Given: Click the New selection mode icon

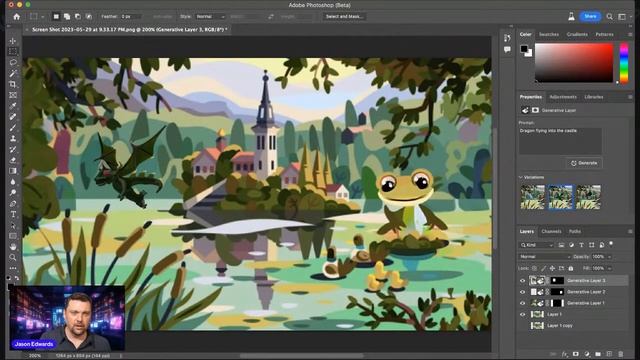Looking at the screenshot, I should [x=56, y=17].
